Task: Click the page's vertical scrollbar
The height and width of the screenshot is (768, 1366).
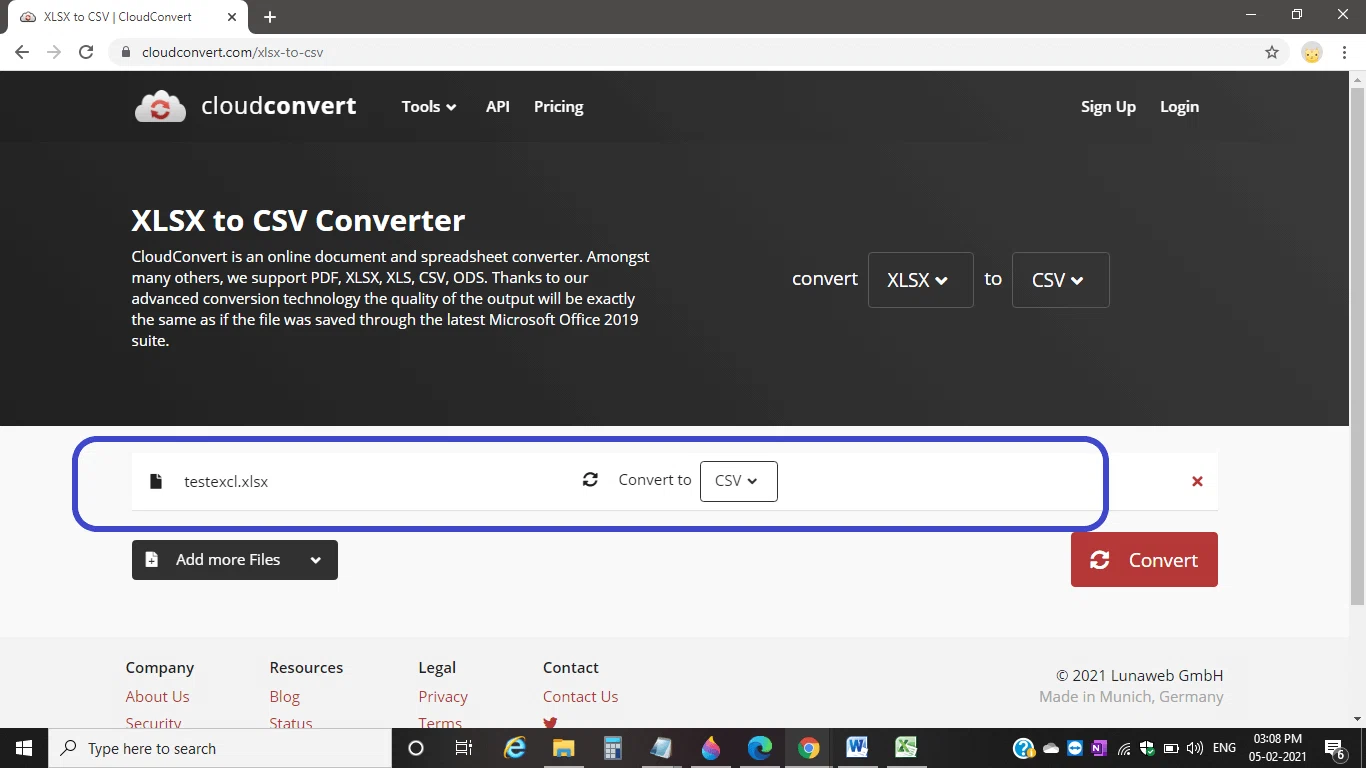Action: (1358, 345)
